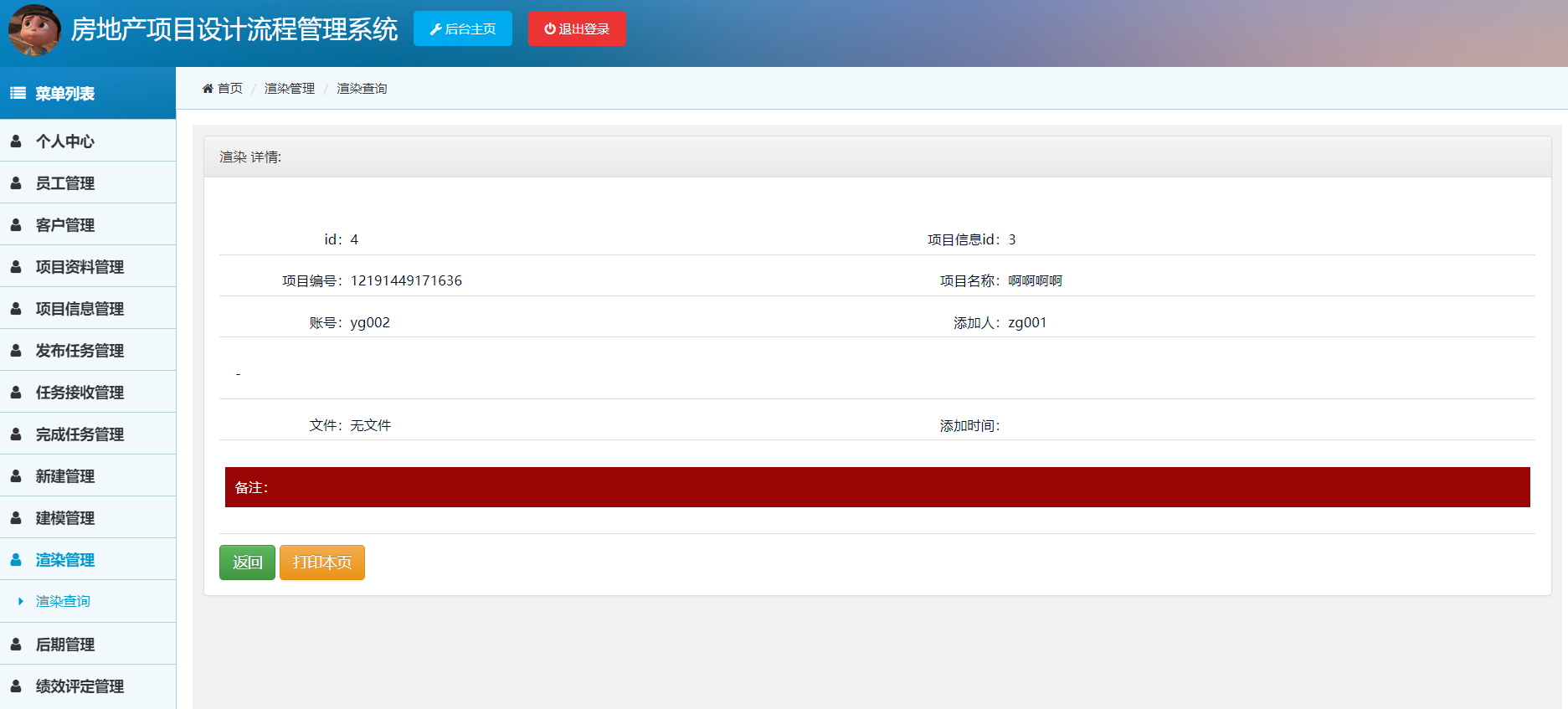The height and width of the screenshot is (709, 1568).
Task: Click the 菜单列表 list icon
Action: point(18,93)
